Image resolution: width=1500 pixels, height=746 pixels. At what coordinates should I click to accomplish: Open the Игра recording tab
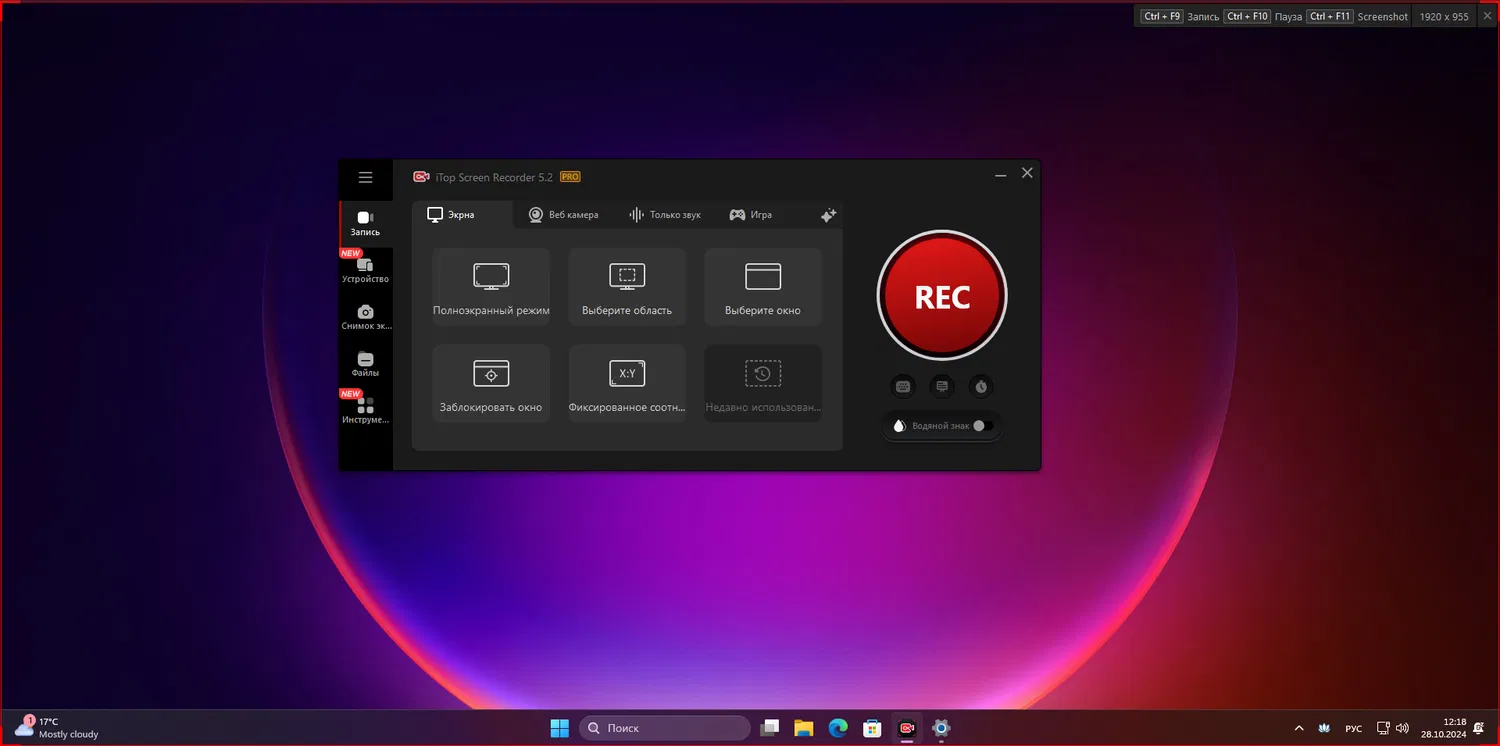(x=750, y=214)
